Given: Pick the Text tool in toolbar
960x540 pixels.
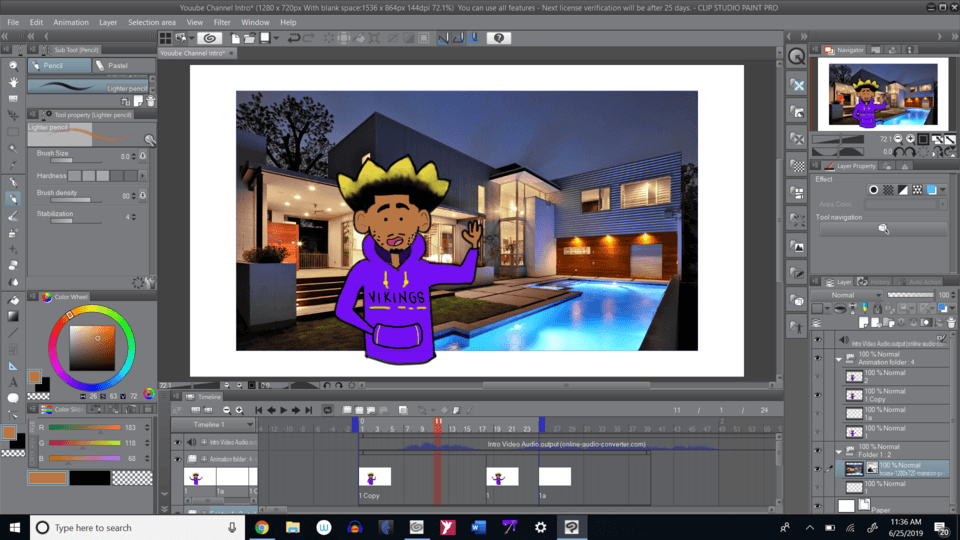Looking at the screenshot, I should coord(13,381).
